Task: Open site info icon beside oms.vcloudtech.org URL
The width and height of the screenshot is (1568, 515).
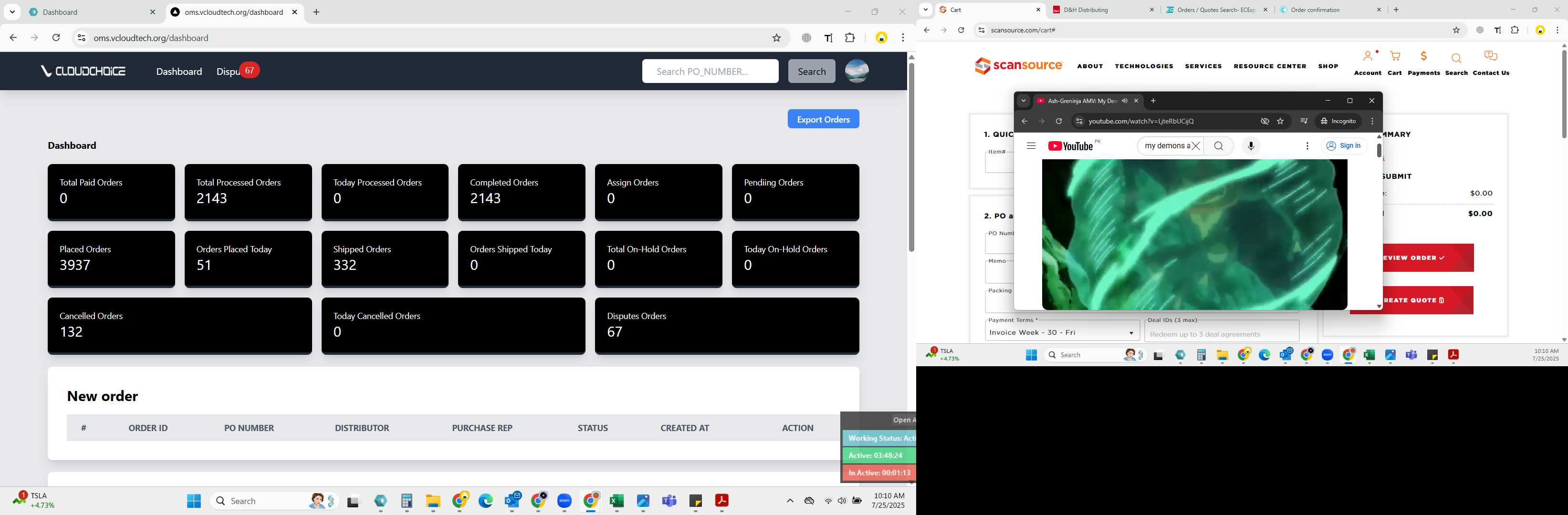Action: (x=81, y=38)
